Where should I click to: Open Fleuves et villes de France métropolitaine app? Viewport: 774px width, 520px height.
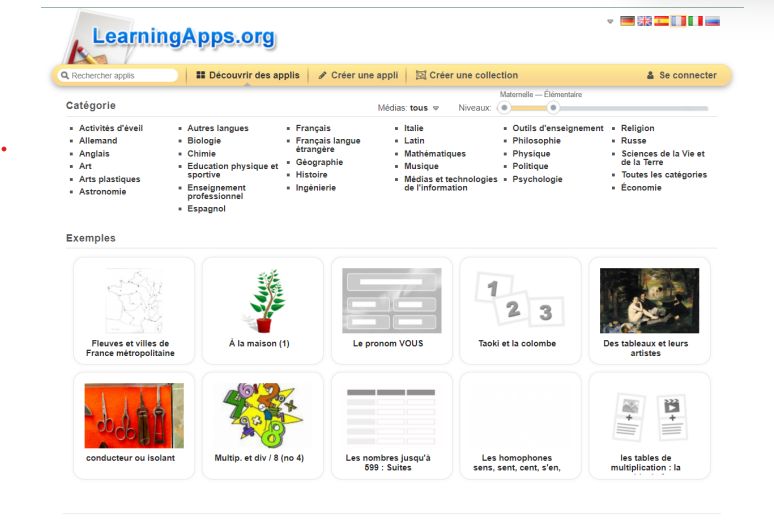click(134, 311)
